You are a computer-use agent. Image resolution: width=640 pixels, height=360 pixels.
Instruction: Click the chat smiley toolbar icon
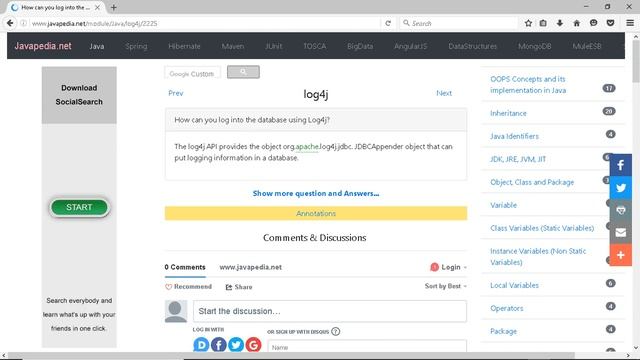[x=593, y=23]
